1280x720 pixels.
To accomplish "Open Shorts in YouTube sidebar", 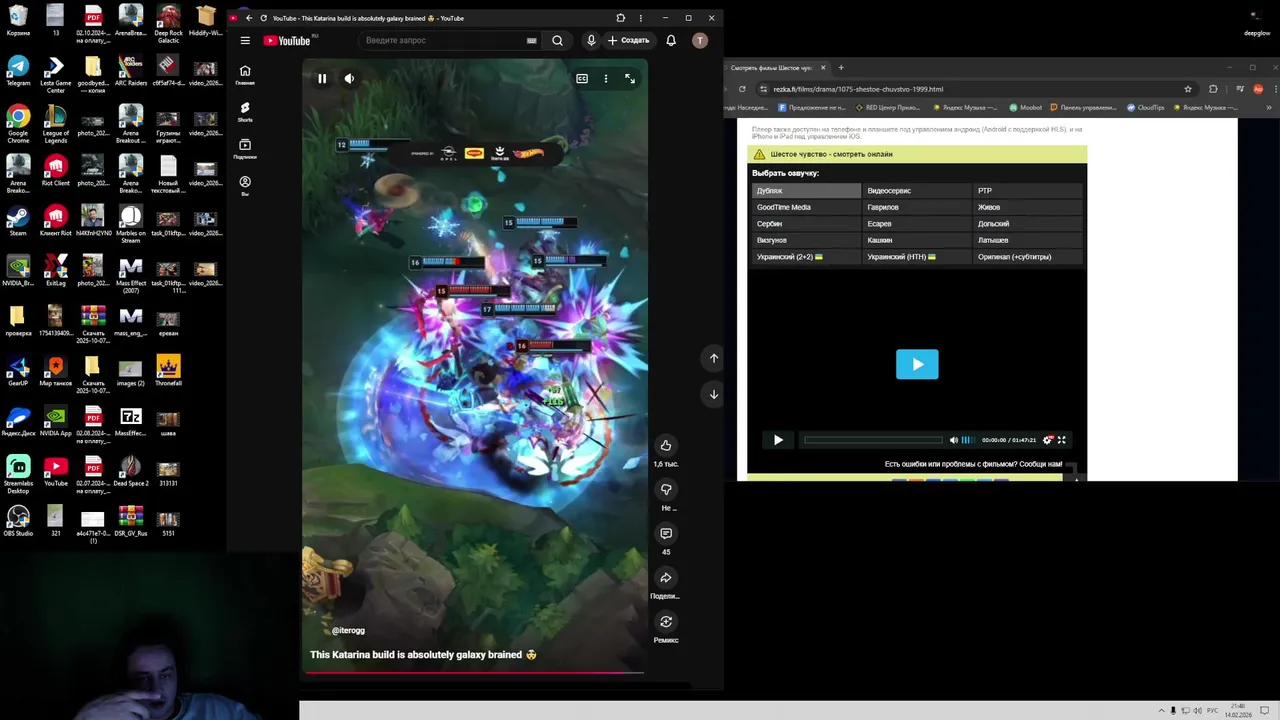I will [x=245, y=112].
